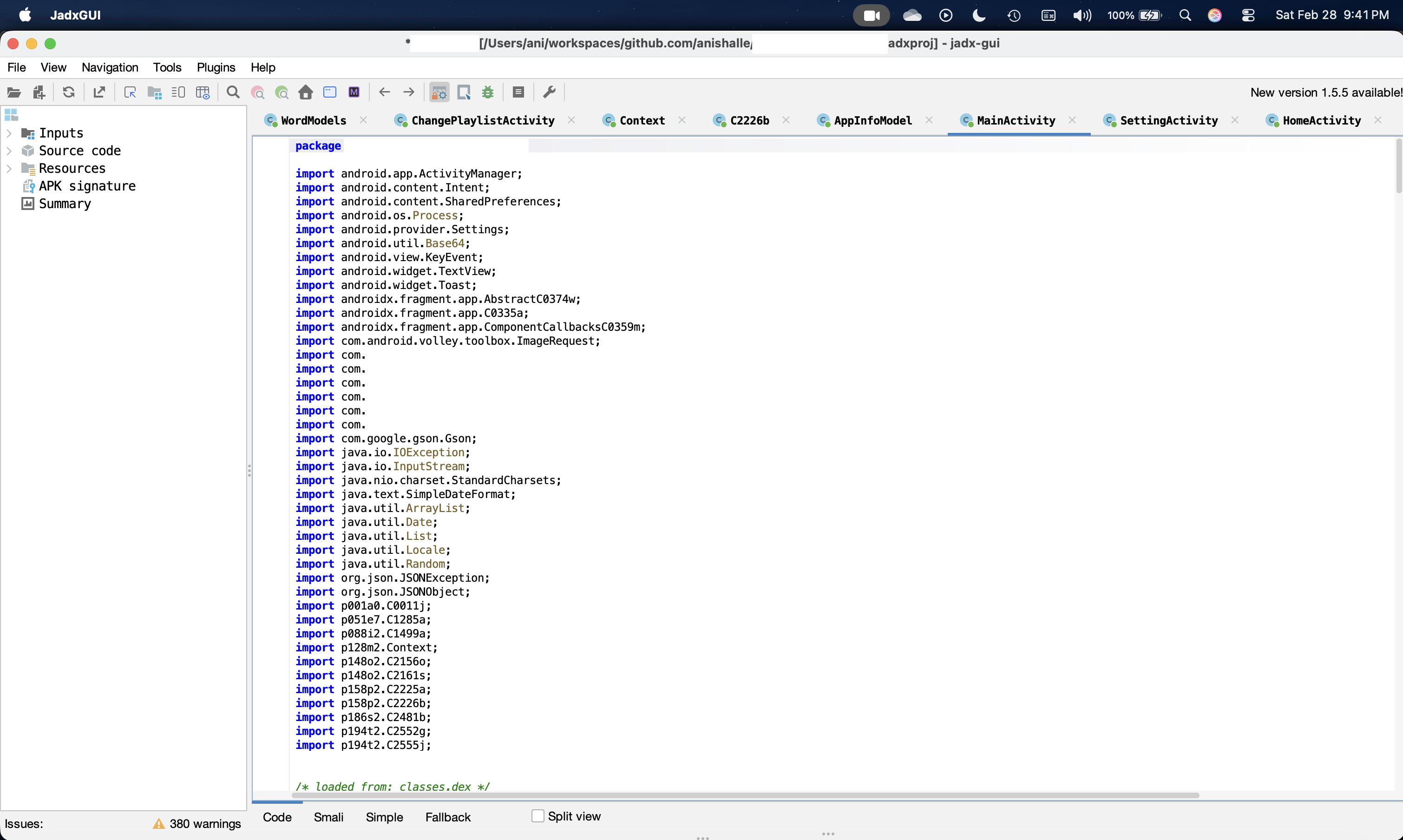The height and width of the screenshot is (840, 1403).
Task: Open the text search dialog
Action: [233, 92]
